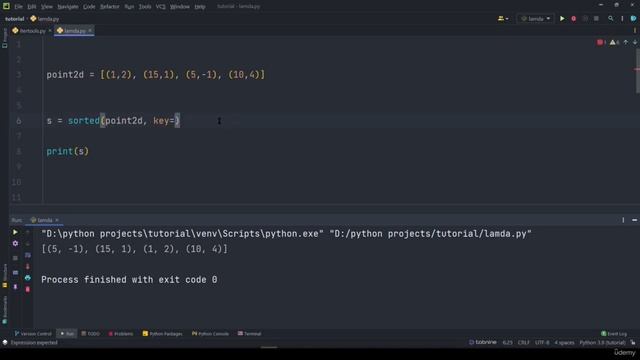
Task: Click scroll-to-end icon in Run panel
Action: (27, 266)
